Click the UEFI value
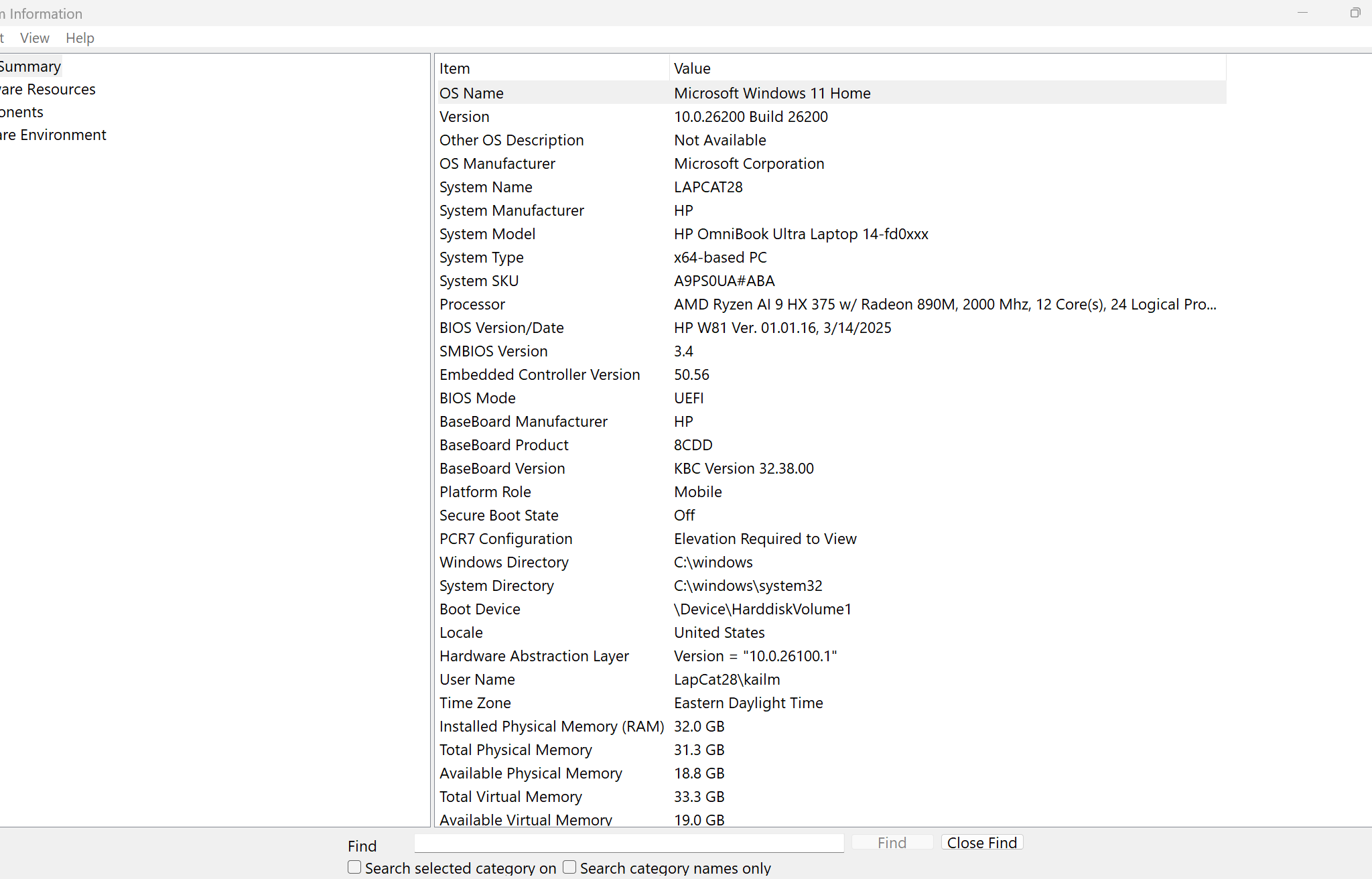This screenshot has width=1372, height=879. [x=689, y=398]
